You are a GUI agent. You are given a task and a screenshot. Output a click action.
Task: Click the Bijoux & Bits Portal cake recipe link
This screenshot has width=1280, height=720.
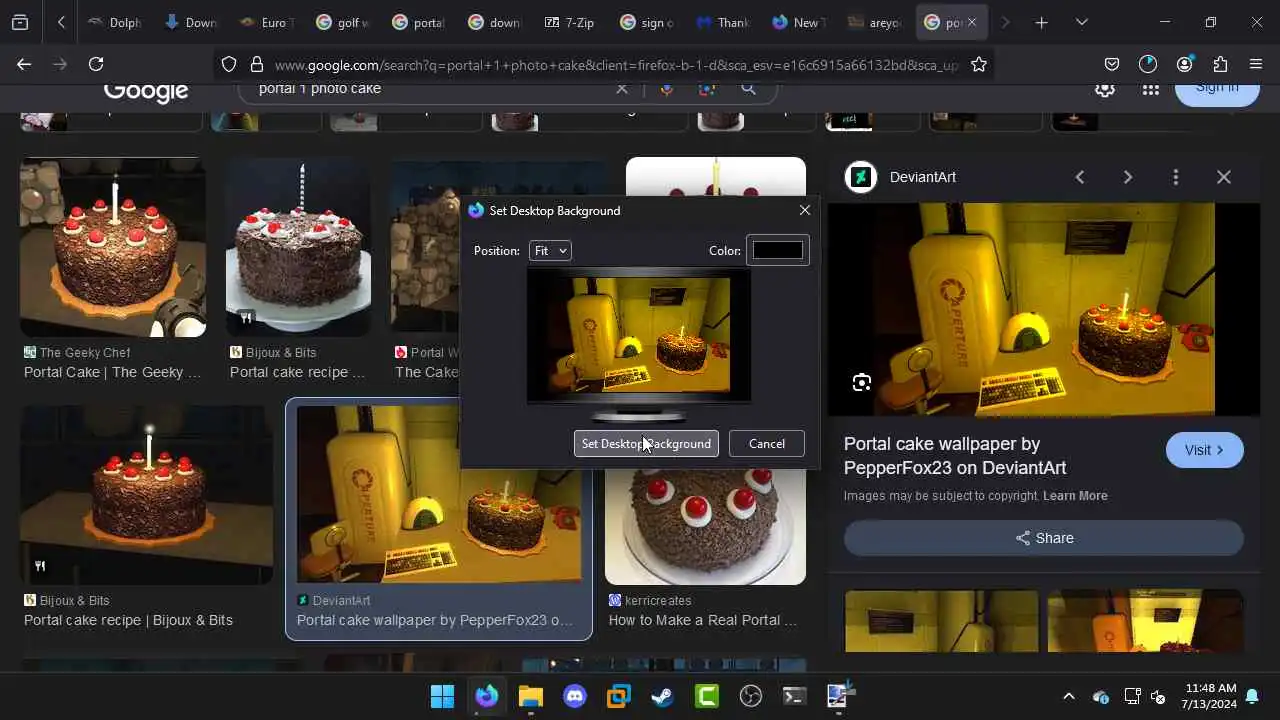click(x=128, y=620)
